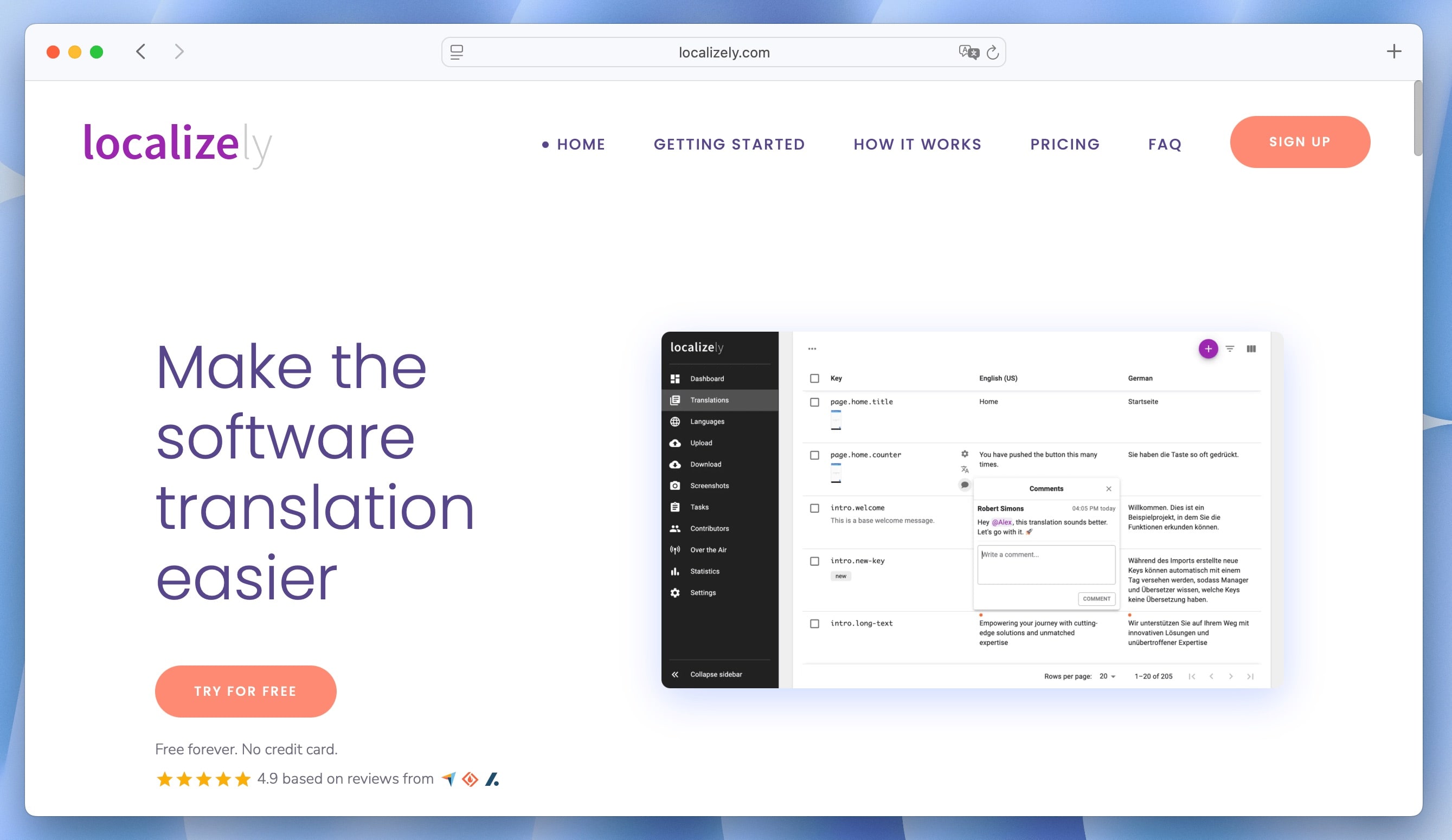The image size is (1452, 840).
Task: Go to next page of results
Action: pyautogui.click(x=1231, y=676)
